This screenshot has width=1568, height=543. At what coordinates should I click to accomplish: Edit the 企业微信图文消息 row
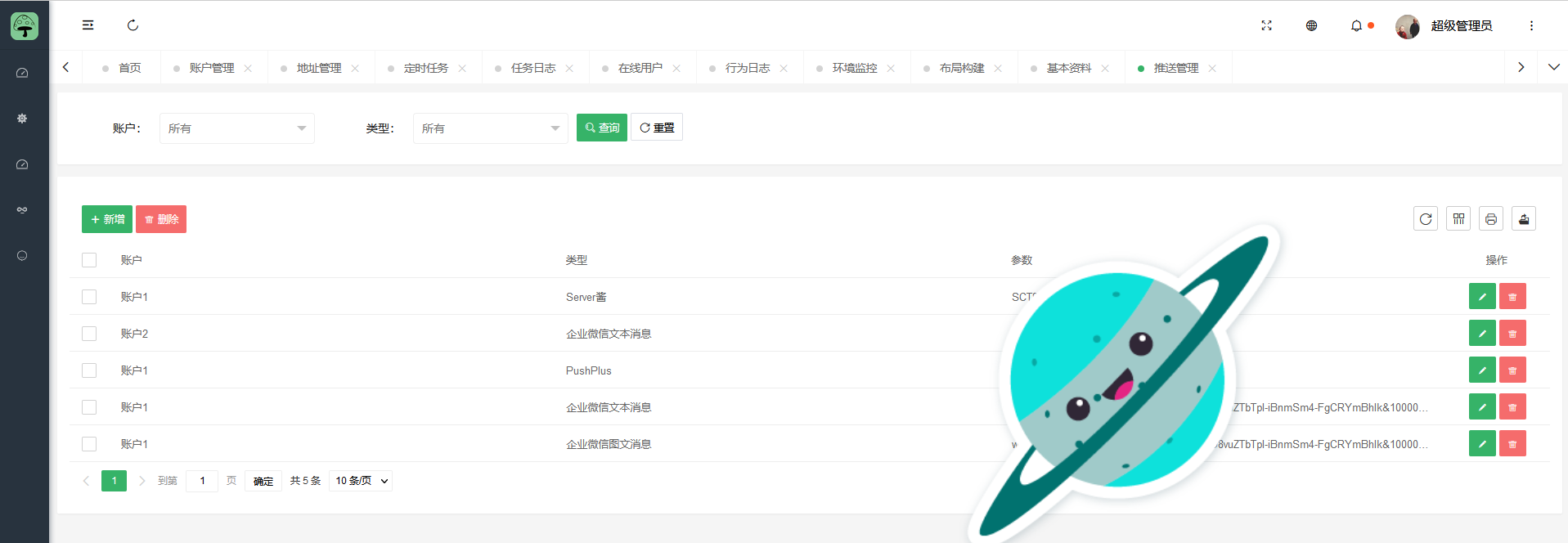tap(1482, 443)
